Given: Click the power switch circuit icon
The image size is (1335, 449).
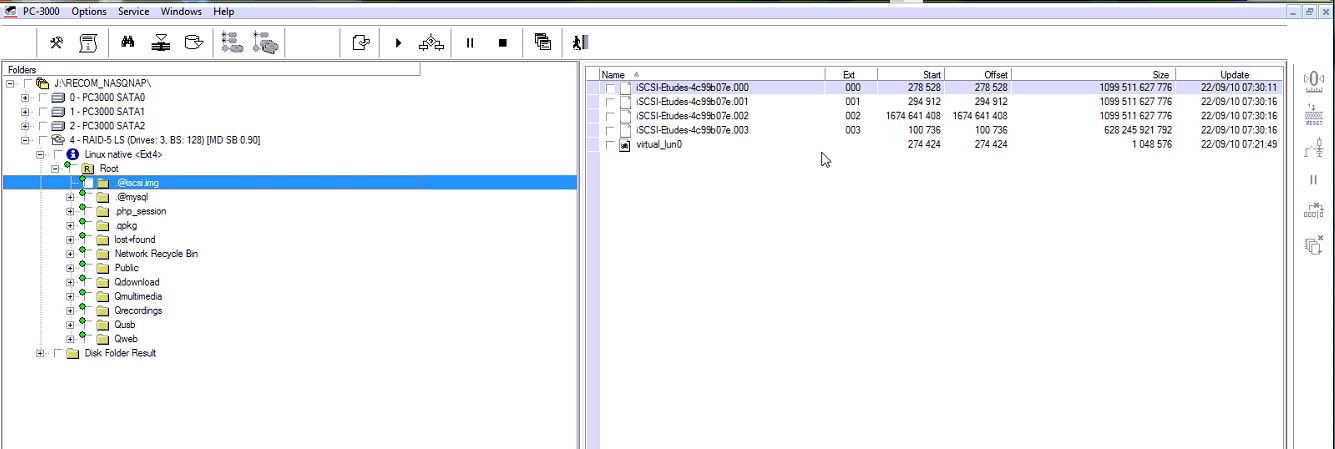Looking at the screenshot, I should (x=1314, y=149).
